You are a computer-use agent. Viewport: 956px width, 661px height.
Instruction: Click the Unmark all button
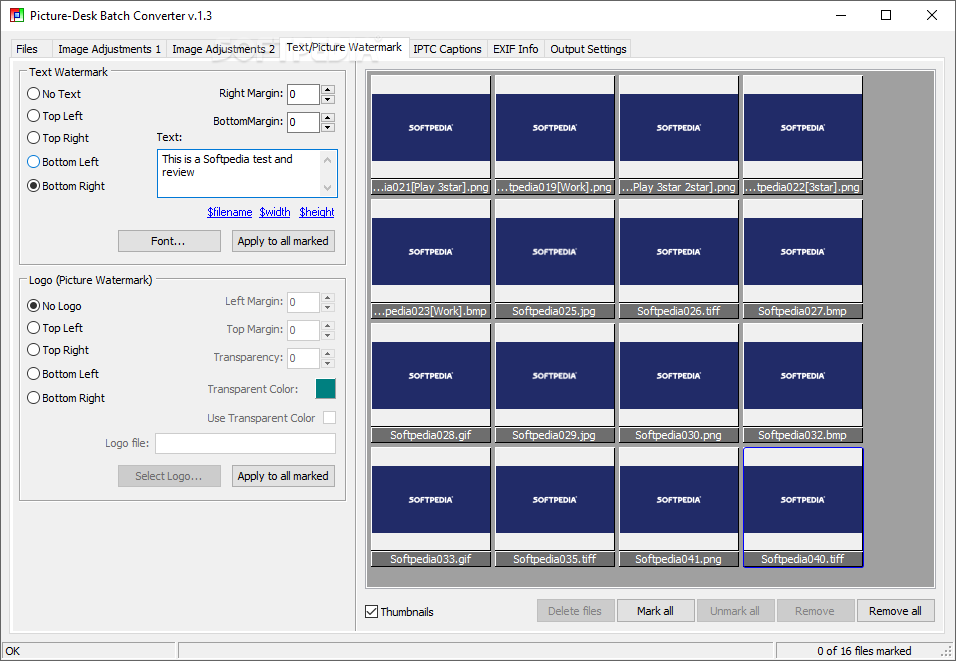(x=735, y=611)
